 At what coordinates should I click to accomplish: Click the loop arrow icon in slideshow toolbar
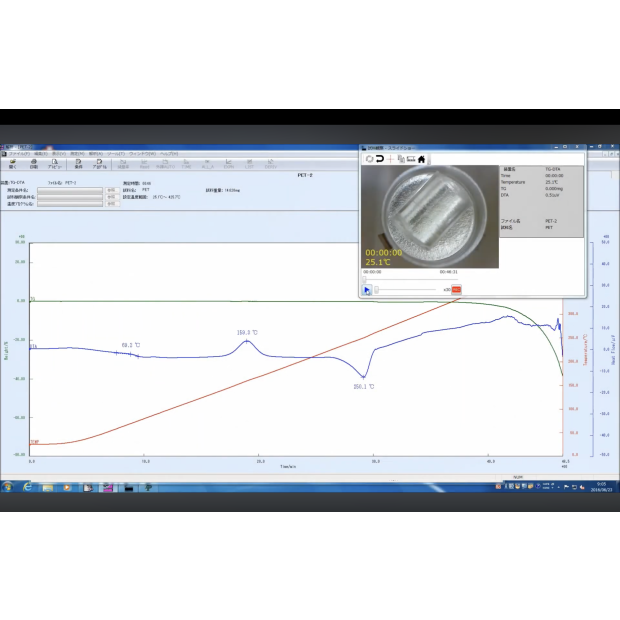(x=379, y=158)
